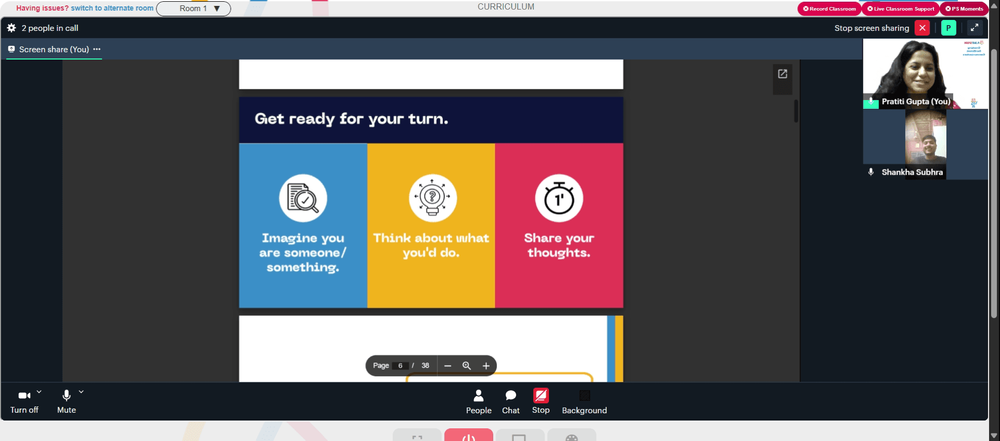This screenshot has height=441, width=1000.
Task: Open call settings gear icon
Action: coord(11,28)
